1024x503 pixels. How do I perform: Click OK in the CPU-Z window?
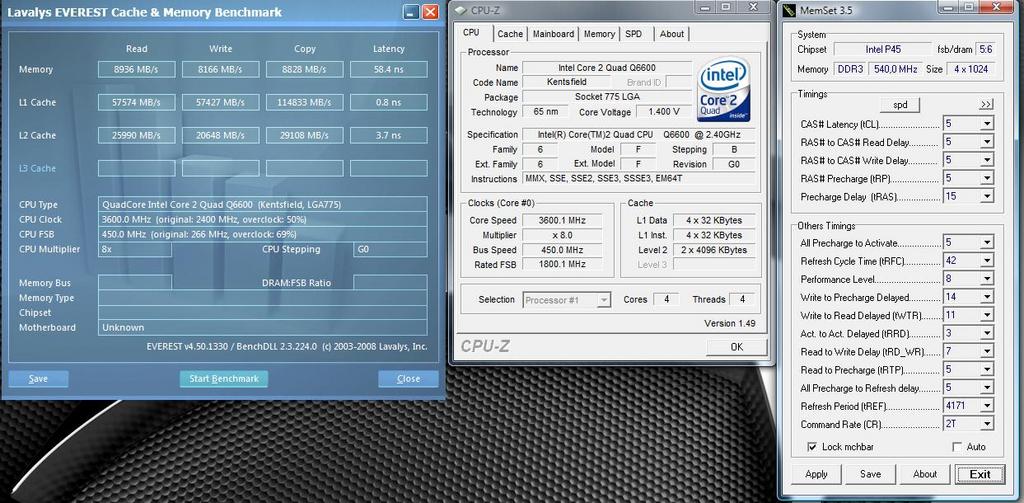pos(737,347)
